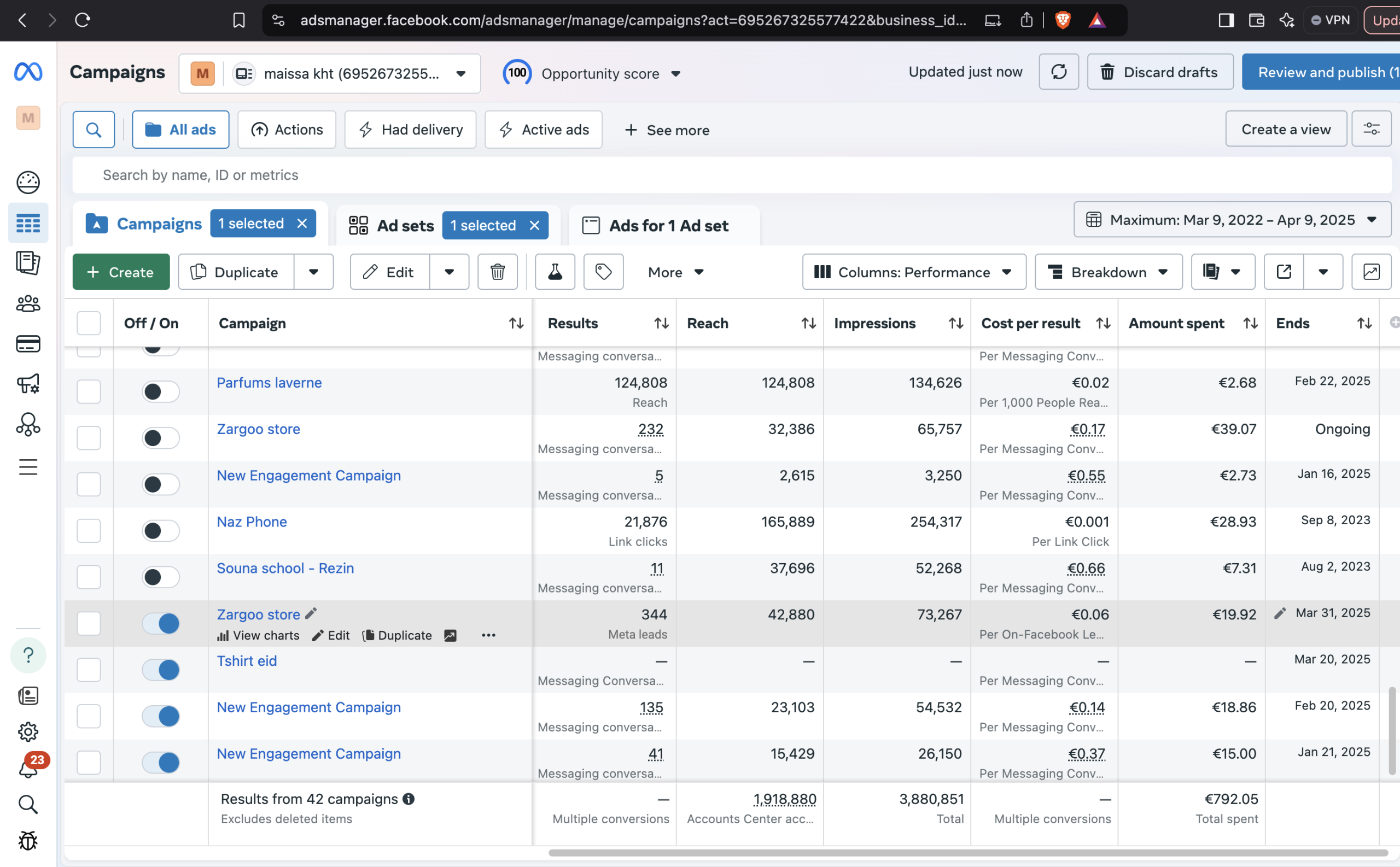Select Had delivery view
The height and width of the screenshot is (867, 1400).
point(411,130)
